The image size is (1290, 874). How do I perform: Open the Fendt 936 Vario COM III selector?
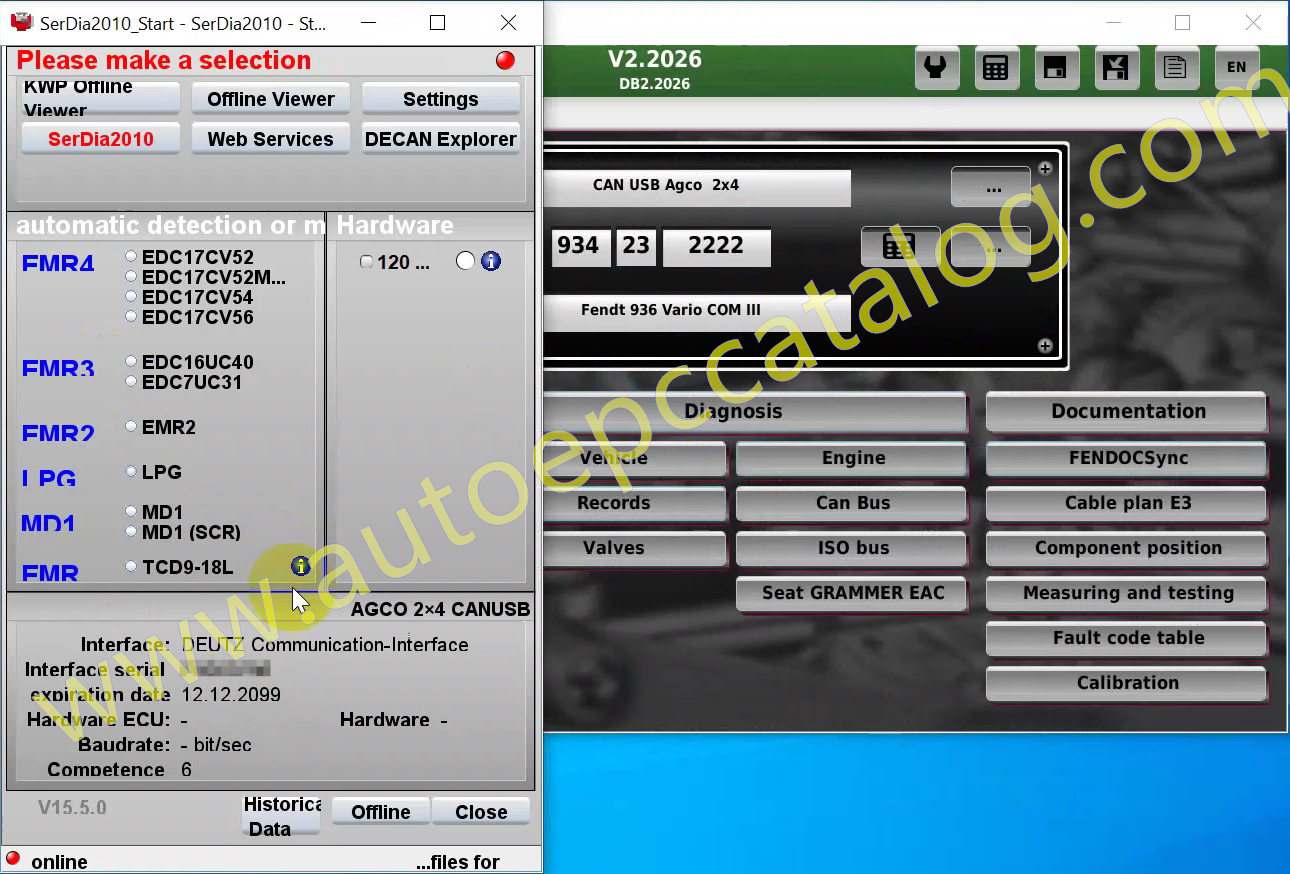click(697, 311)
